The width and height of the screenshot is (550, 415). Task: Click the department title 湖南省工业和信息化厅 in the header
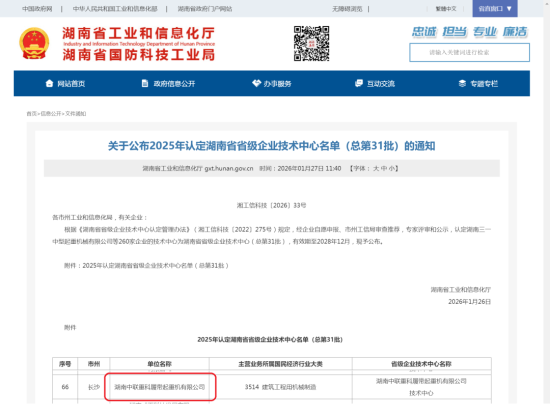(x=139, y=33)
